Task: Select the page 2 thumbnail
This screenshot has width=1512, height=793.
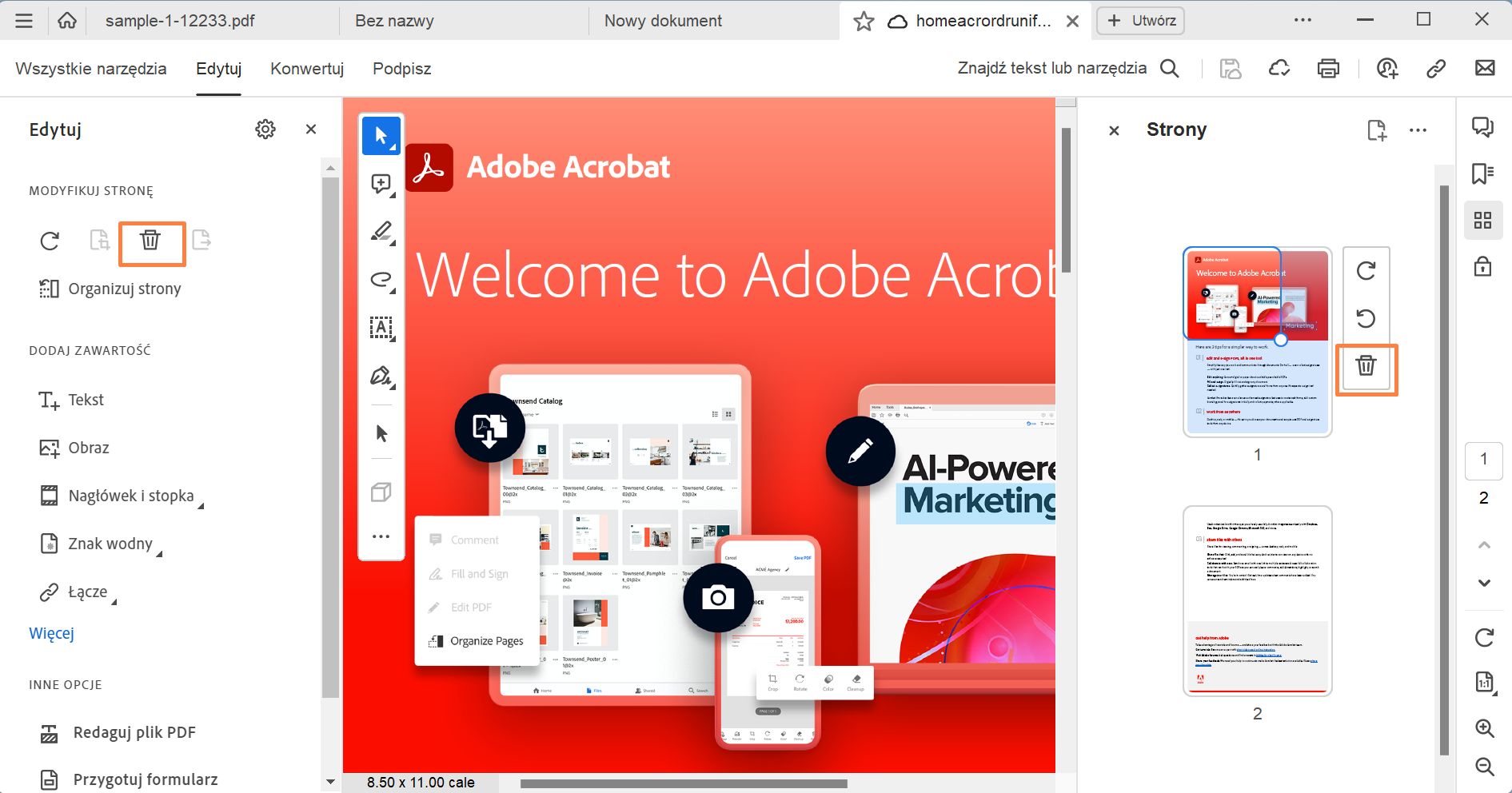Action: (1257, 601)
